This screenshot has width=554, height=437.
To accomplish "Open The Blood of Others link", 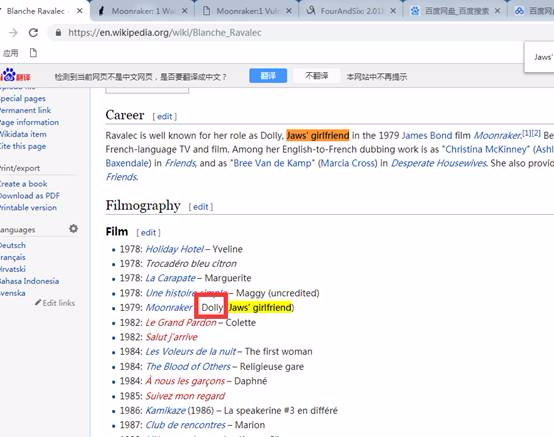I will point(188,366).
